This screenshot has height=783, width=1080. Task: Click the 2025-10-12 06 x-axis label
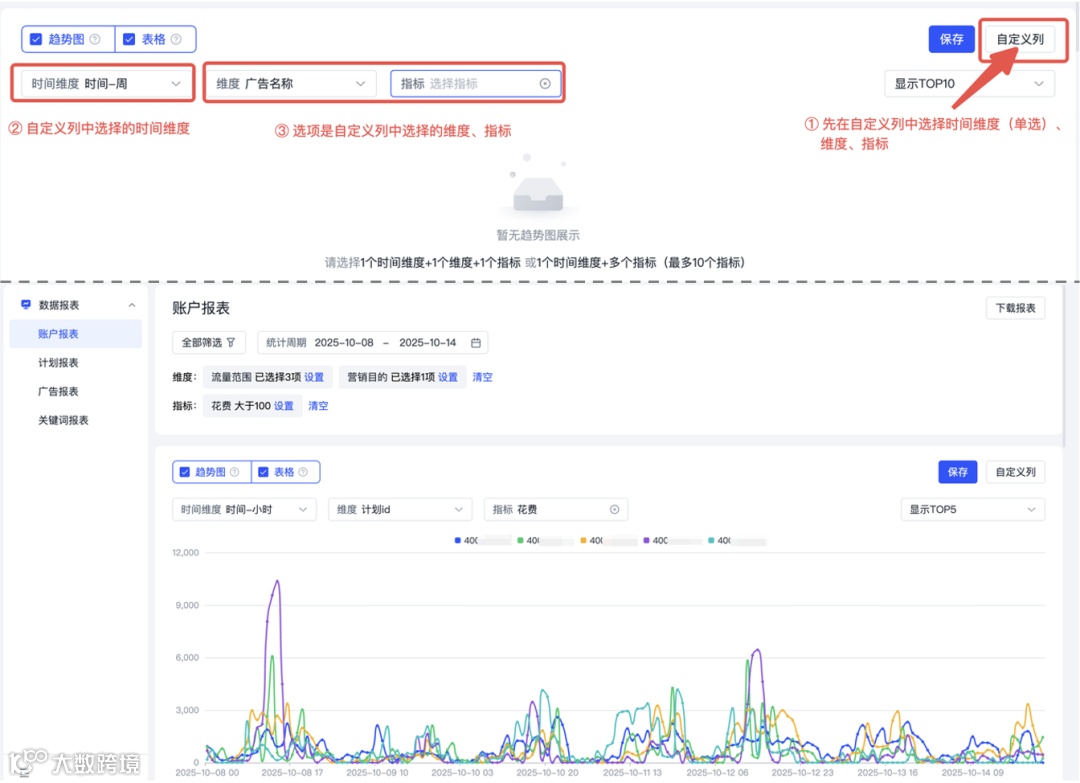click(x=717, y=773)
